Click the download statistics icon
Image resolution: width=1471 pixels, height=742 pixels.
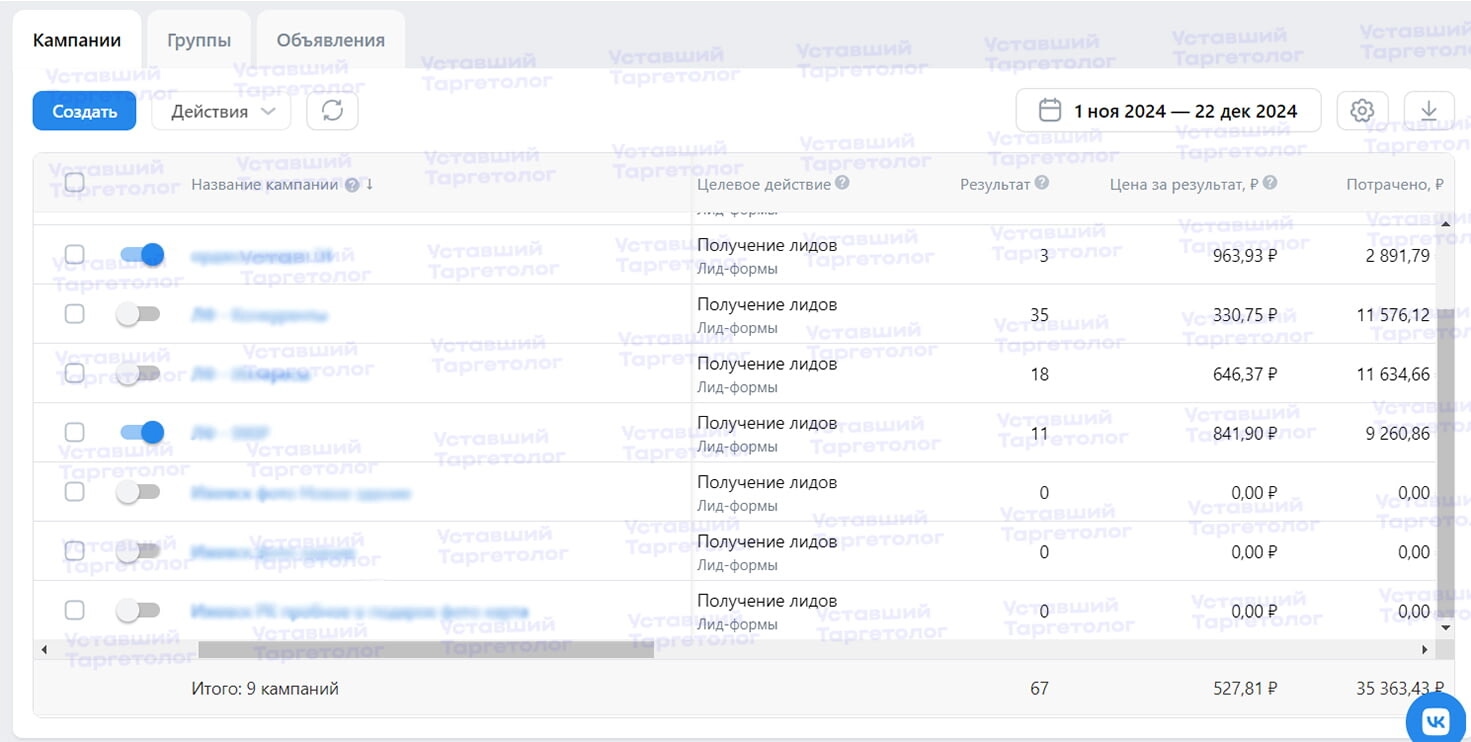tap(1429, 111)
